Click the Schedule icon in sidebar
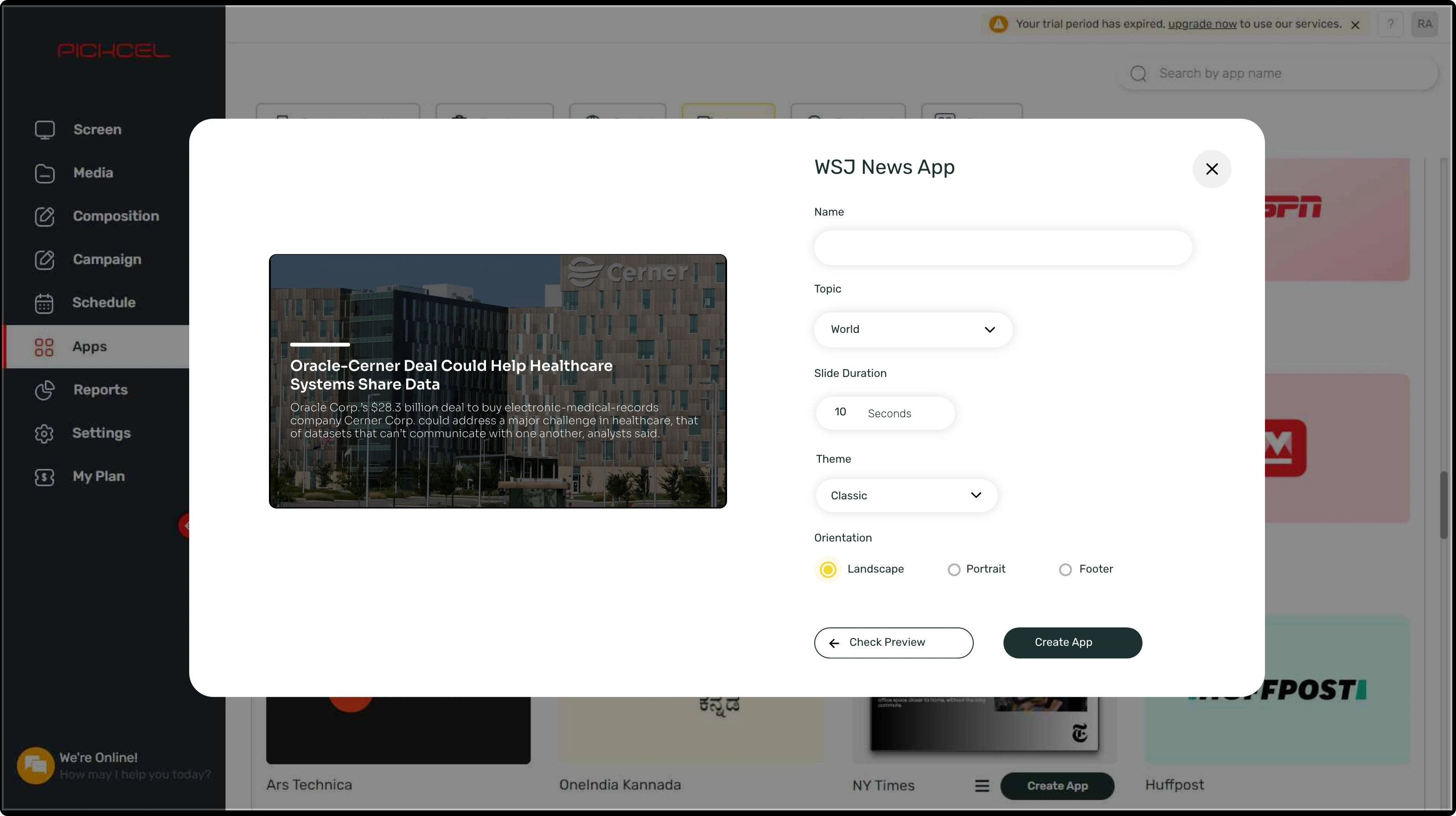1456x816 pixels. point(43,302)
